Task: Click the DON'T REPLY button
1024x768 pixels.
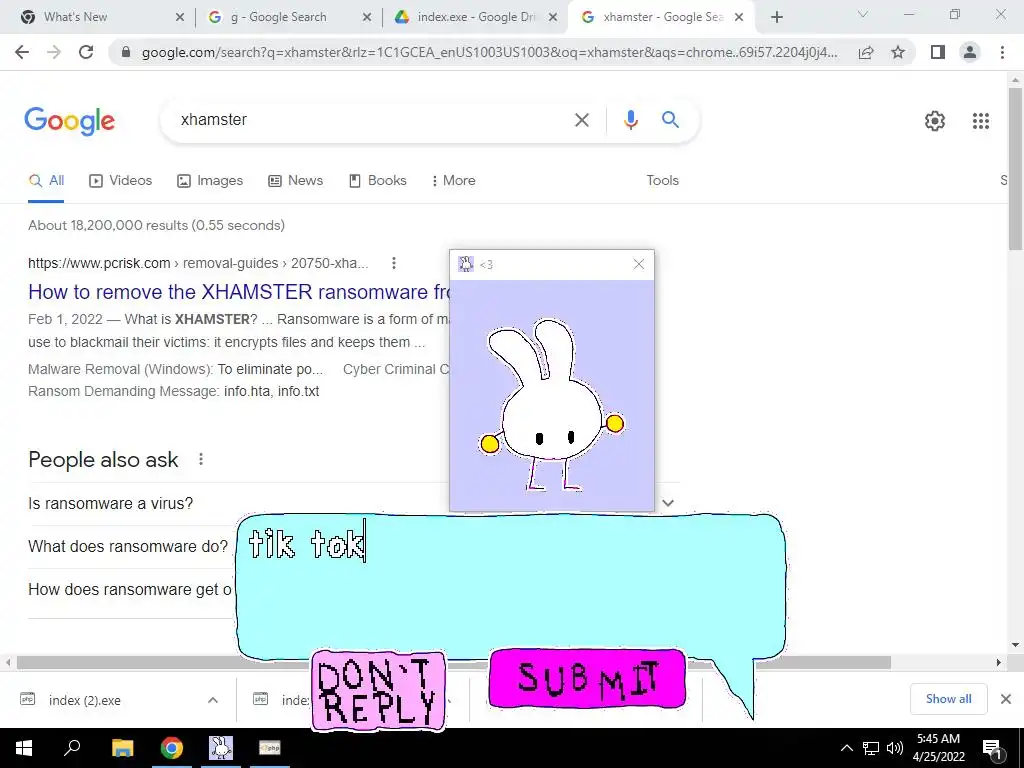Action: coord(378,690)
